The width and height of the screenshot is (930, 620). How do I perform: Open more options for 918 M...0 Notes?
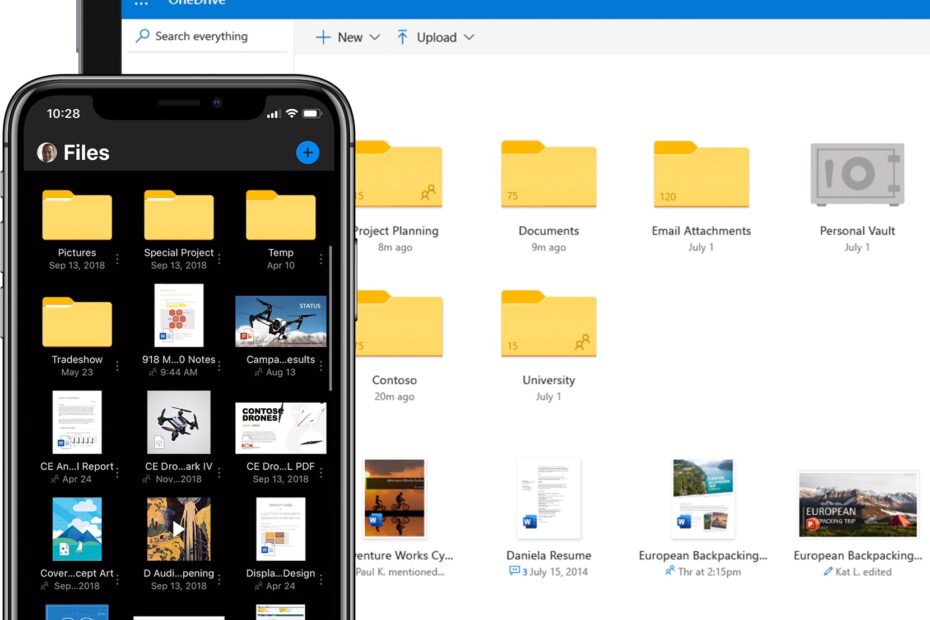click(x=219, y=365)
